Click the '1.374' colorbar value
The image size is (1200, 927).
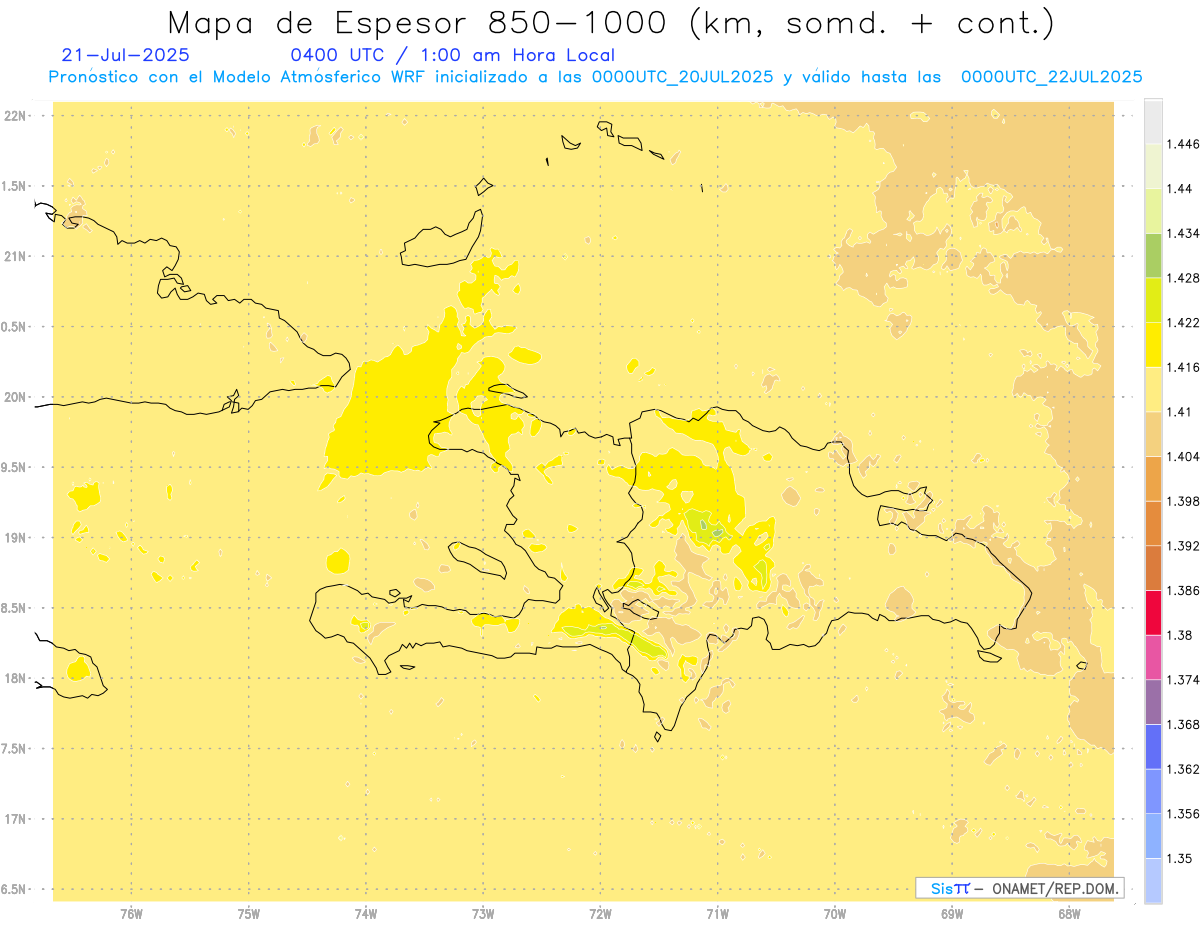(1182, 680)
